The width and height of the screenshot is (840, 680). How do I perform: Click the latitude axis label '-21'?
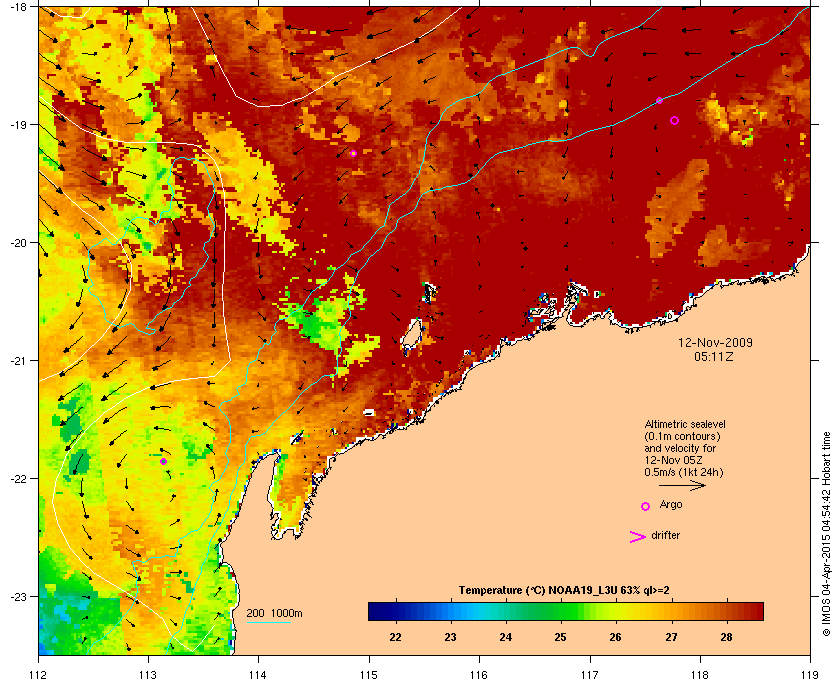click(x=19, y=361)
